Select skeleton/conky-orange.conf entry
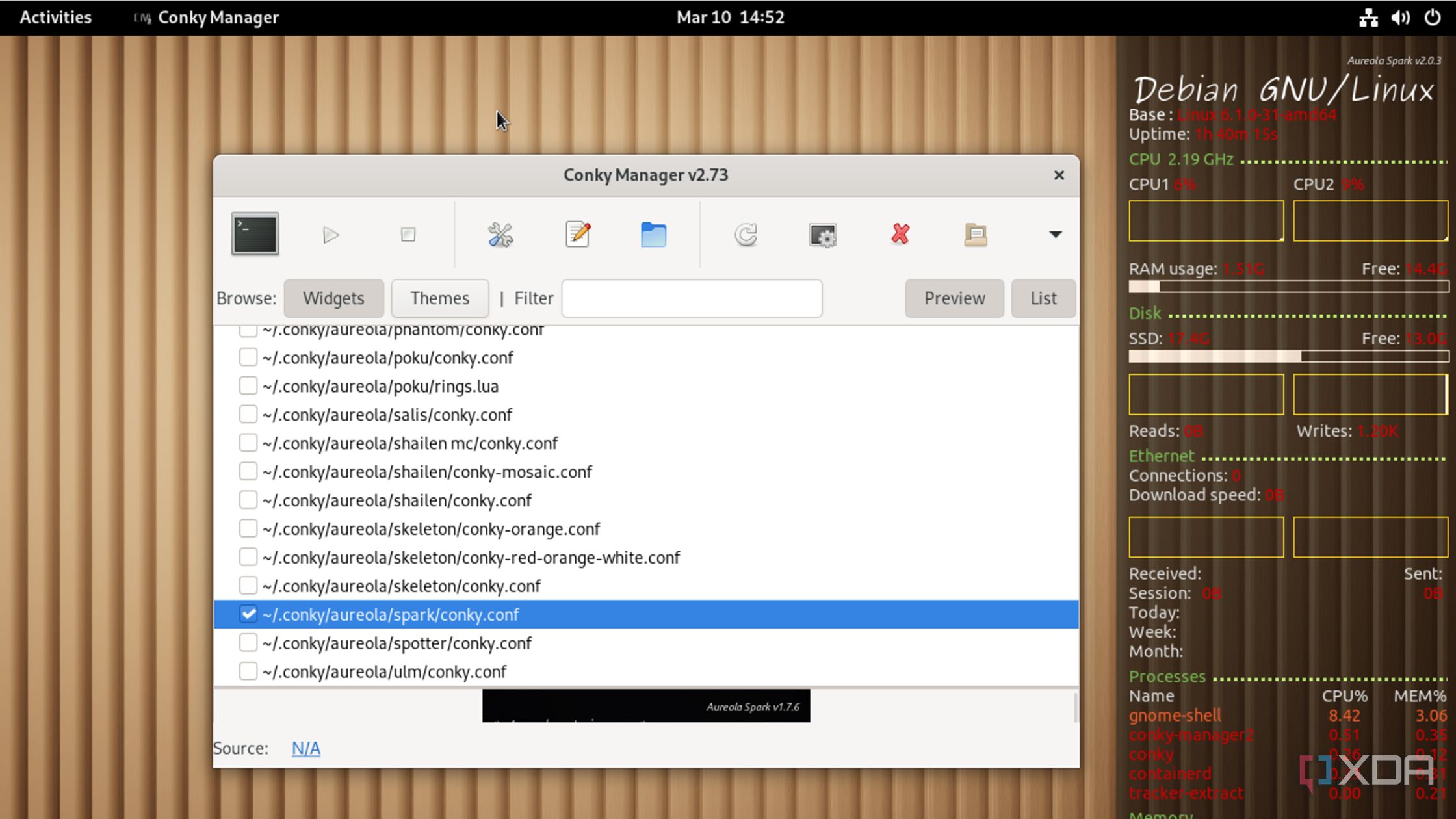This screenshot has height=819, width=1456. [x=646, y=529]
